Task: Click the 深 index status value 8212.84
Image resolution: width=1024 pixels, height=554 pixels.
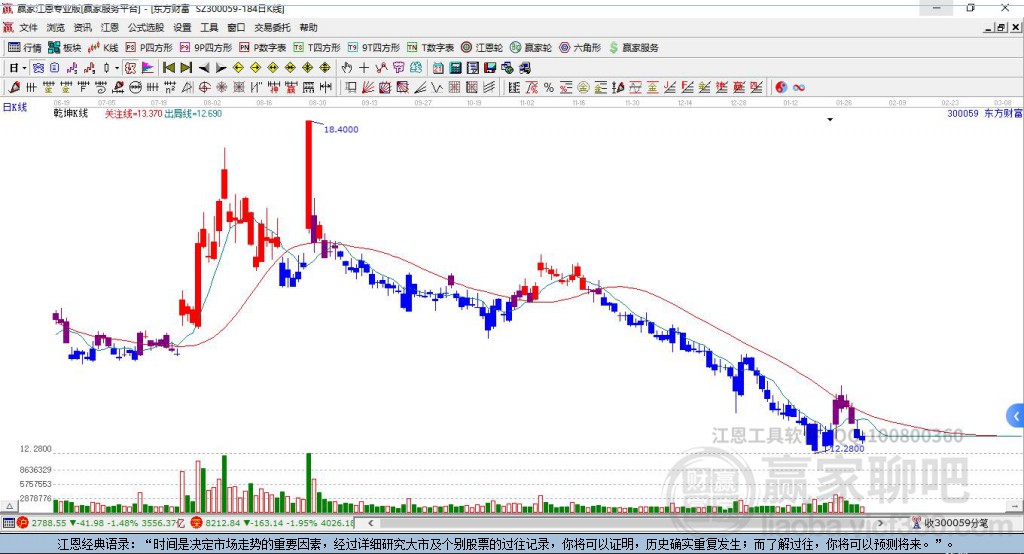Action: point(222,523)
